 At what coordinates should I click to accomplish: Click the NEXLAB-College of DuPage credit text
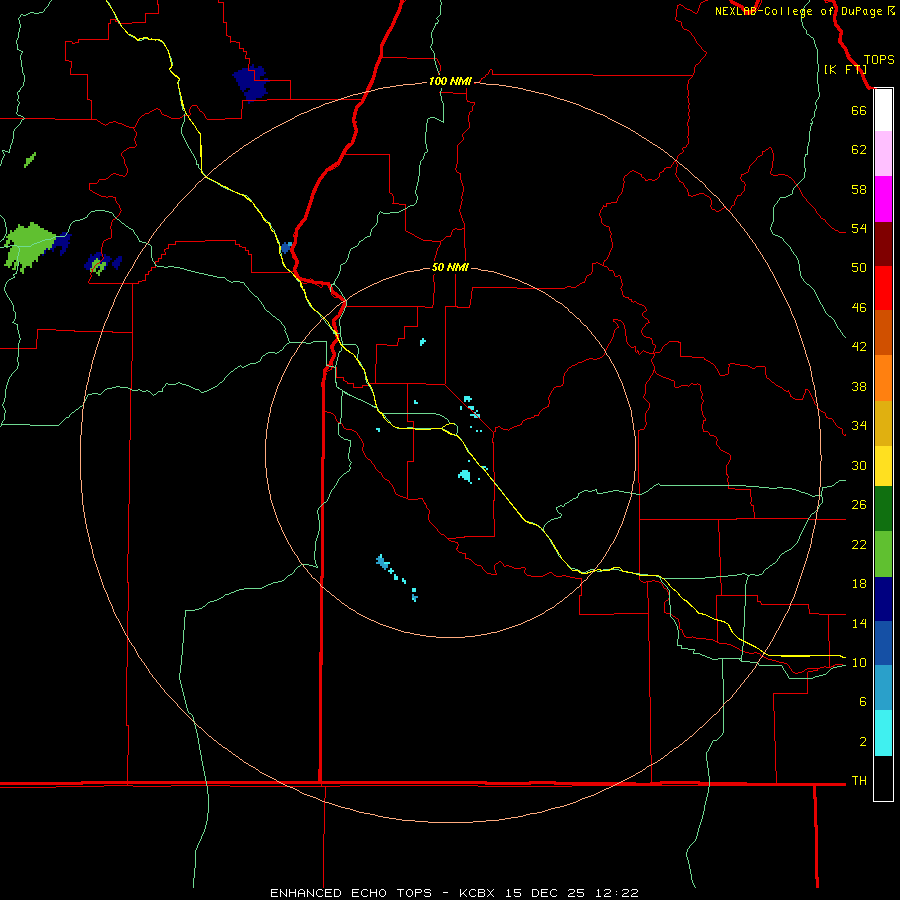click(804, 11)
